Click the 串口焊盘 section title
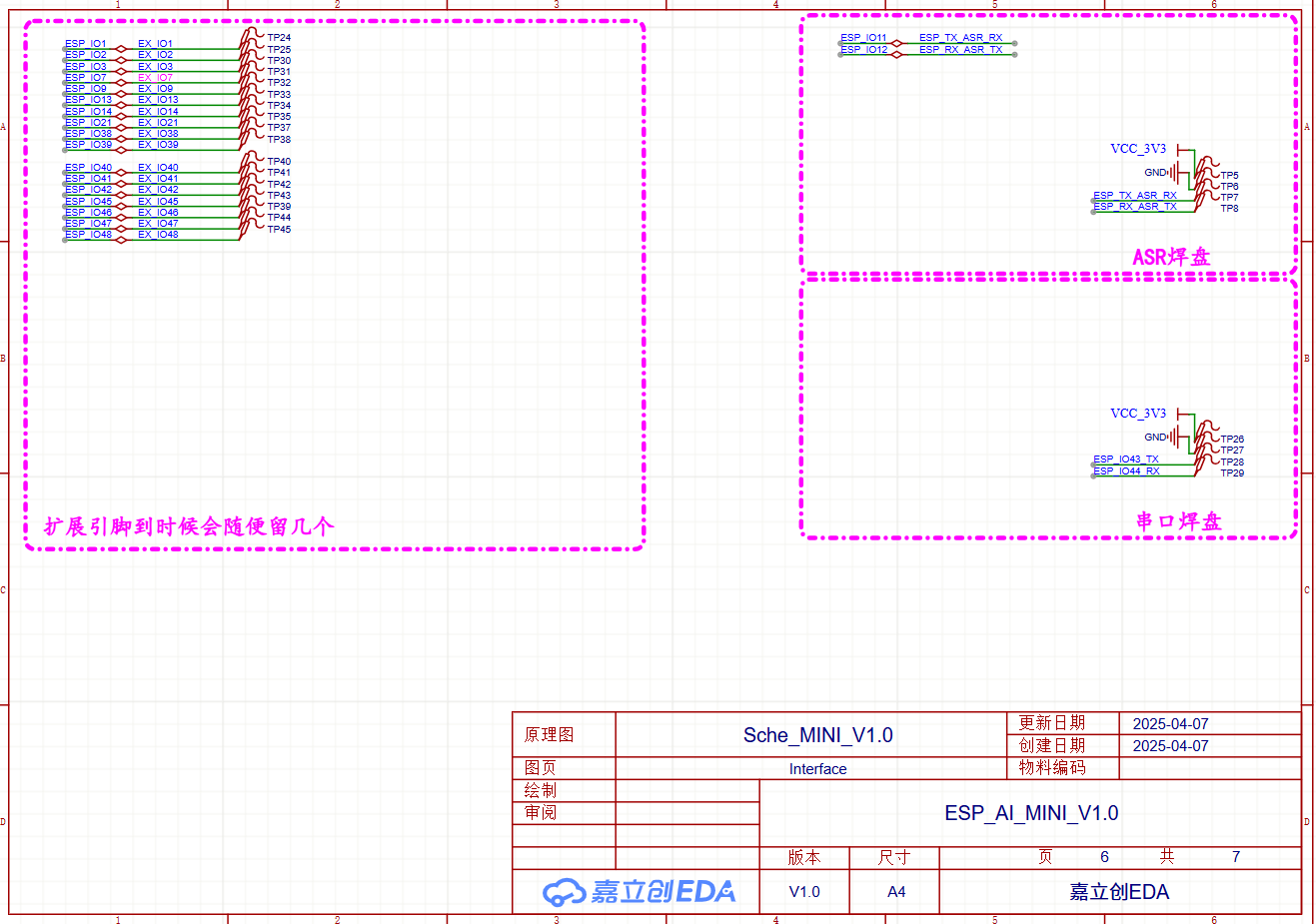Viewport: 1316px width, 924px height. [x=1179, y=521]
